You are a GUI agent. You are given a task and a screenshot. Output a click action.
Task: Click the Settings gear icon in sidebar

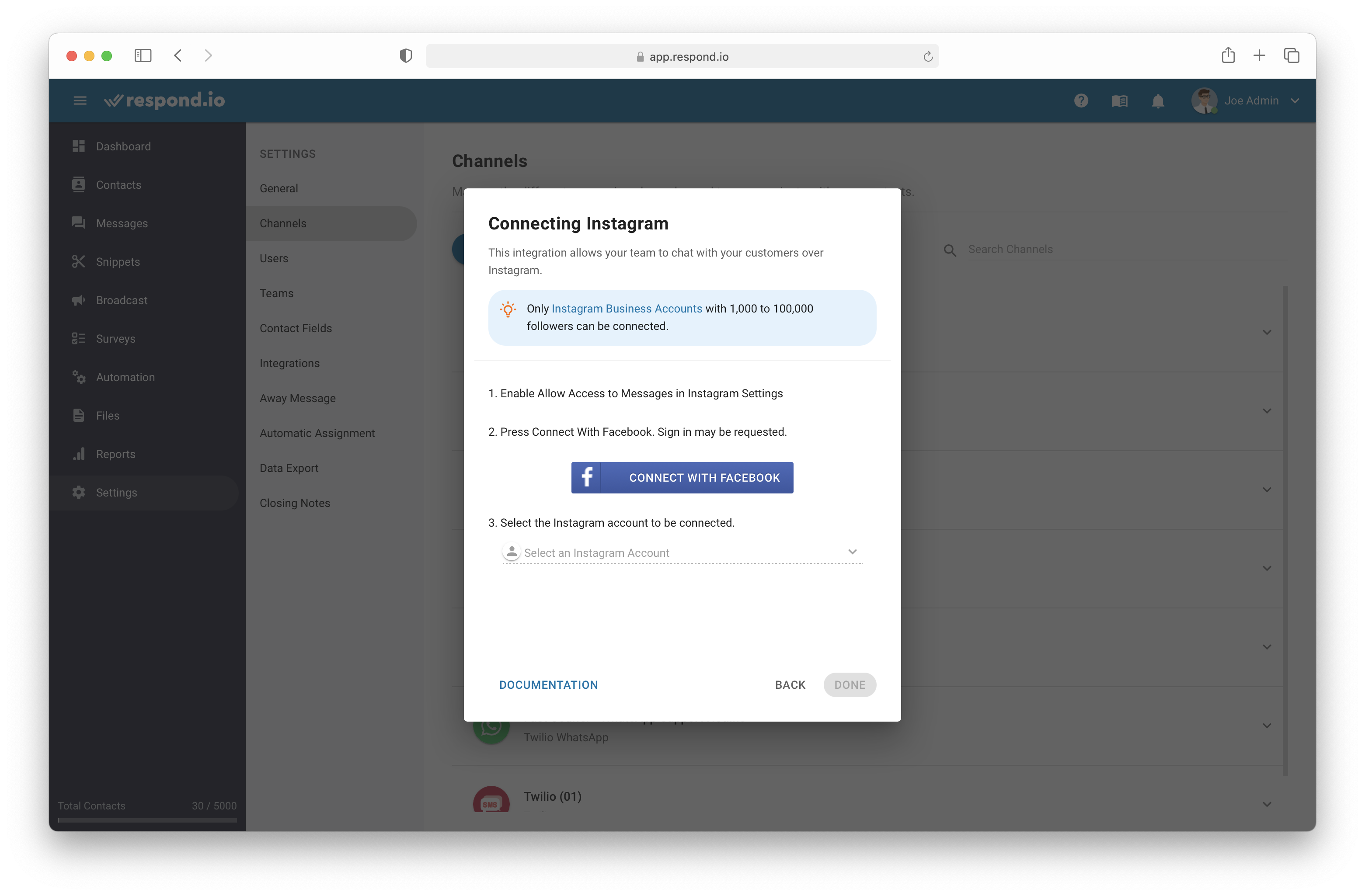click(x=79, y=492)
